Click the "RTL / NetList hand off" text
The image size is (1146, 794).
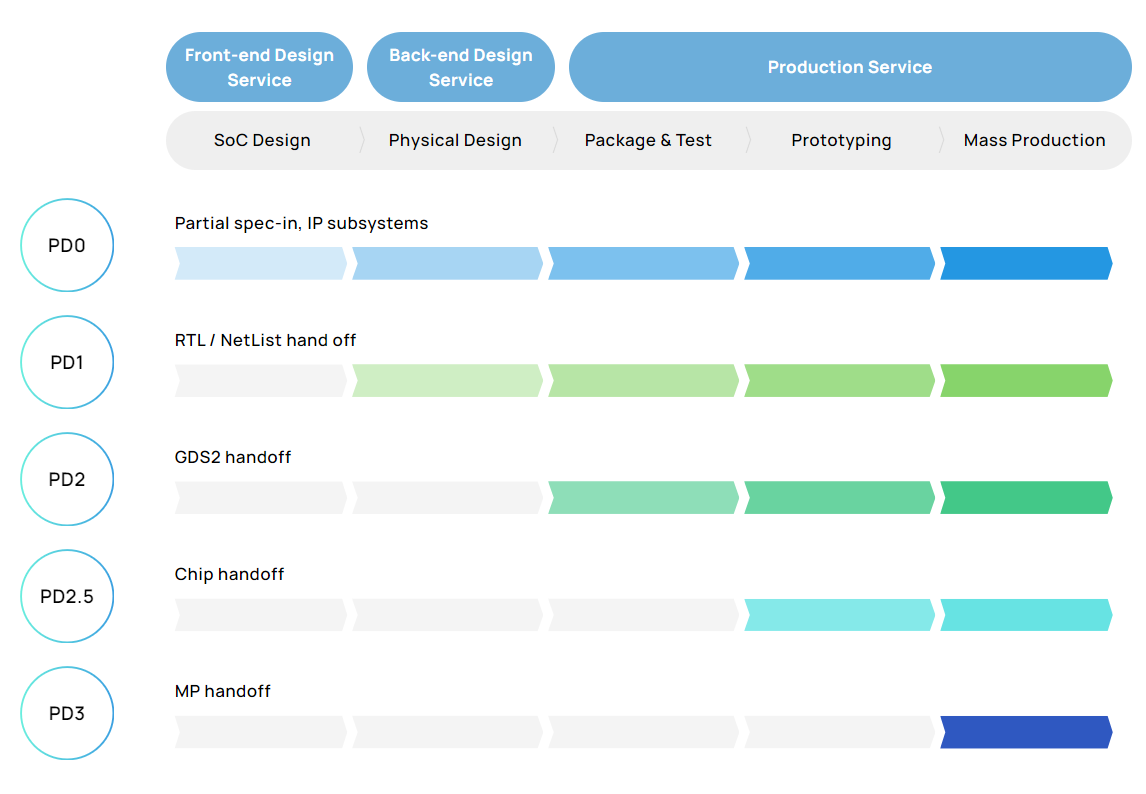pyautogui.click(x=265, y=340)
